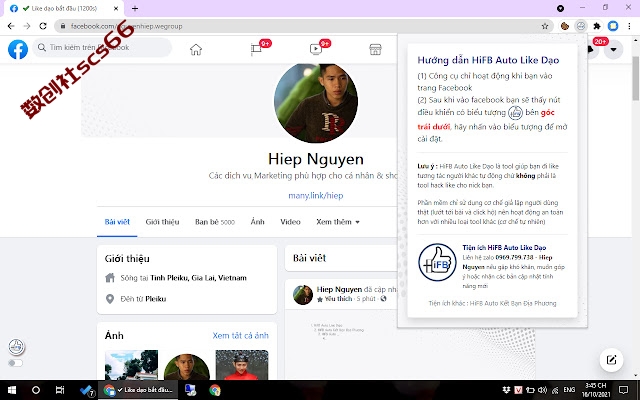This screenshot has width=640, height=400.
Task: Open Chrome three-dot menu
Action: (x=629, y=26)
